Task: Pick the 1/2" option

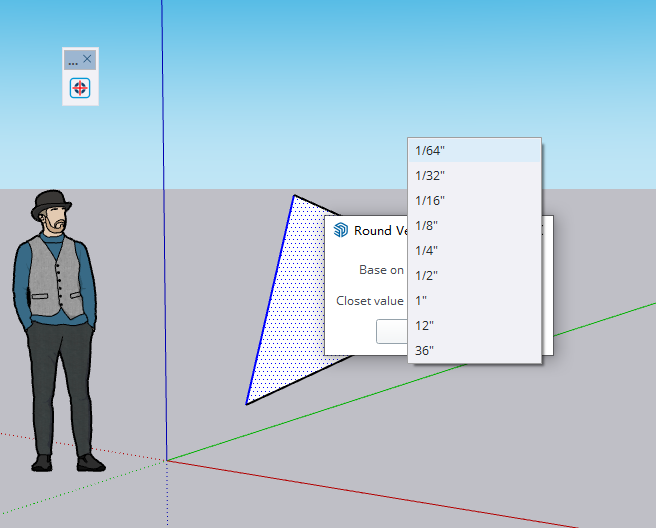Action: tap(474, 276)
